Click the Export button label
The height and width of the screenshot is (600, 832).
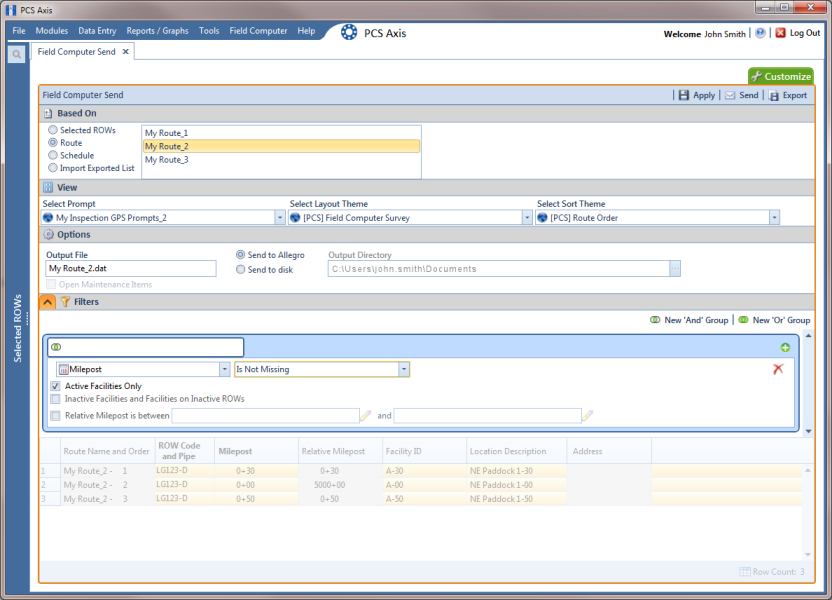(x=795, y=95)
